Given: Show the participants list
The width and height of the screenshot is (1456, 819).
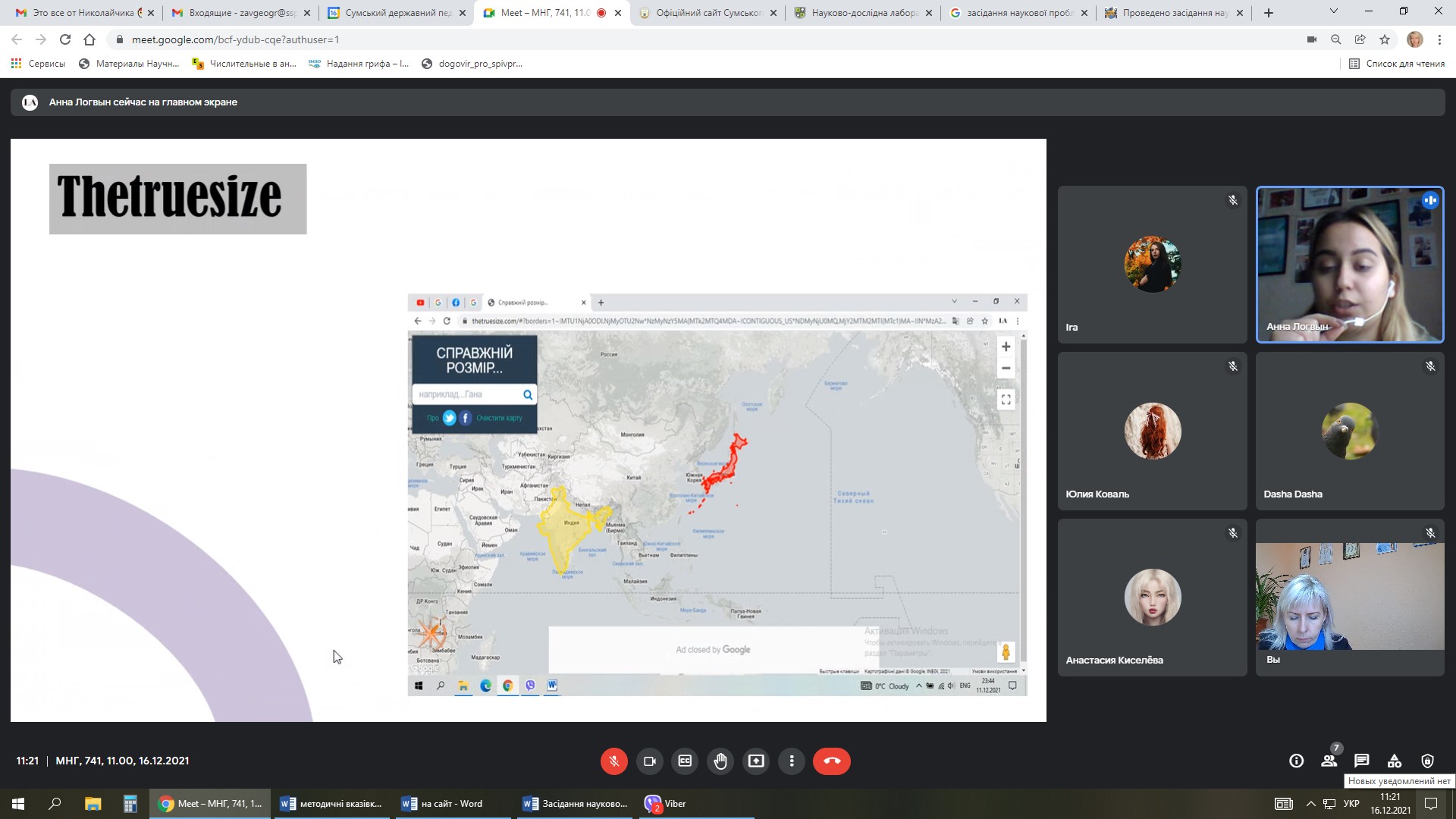Looking at the screenshot, I should [x=1329, y=761].
